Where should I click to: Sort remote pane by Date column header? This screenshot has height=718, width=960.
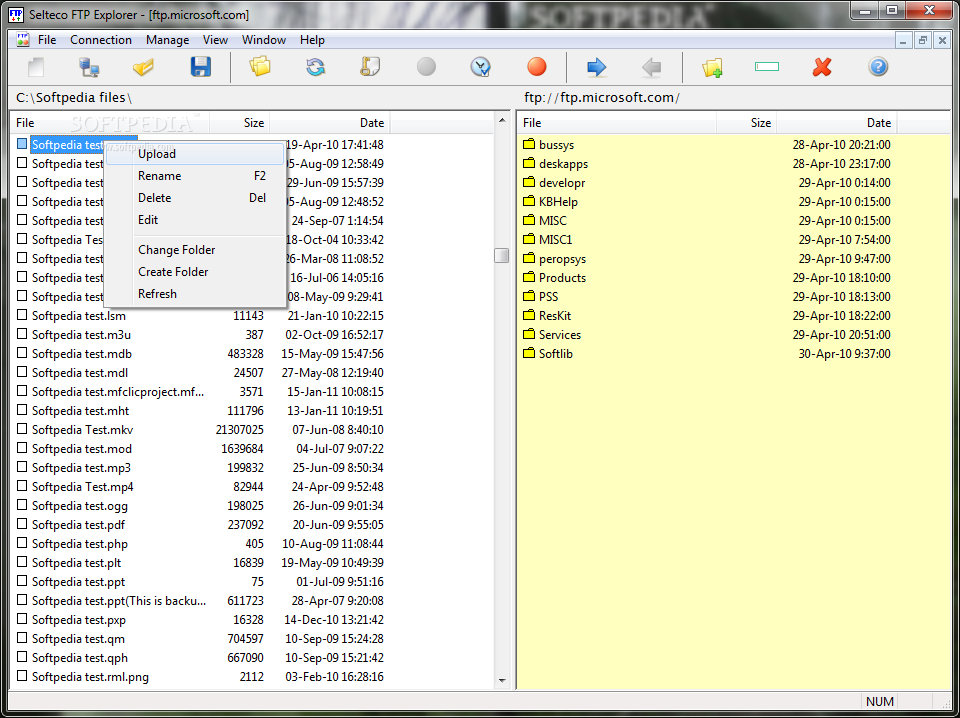coord(837,122)
